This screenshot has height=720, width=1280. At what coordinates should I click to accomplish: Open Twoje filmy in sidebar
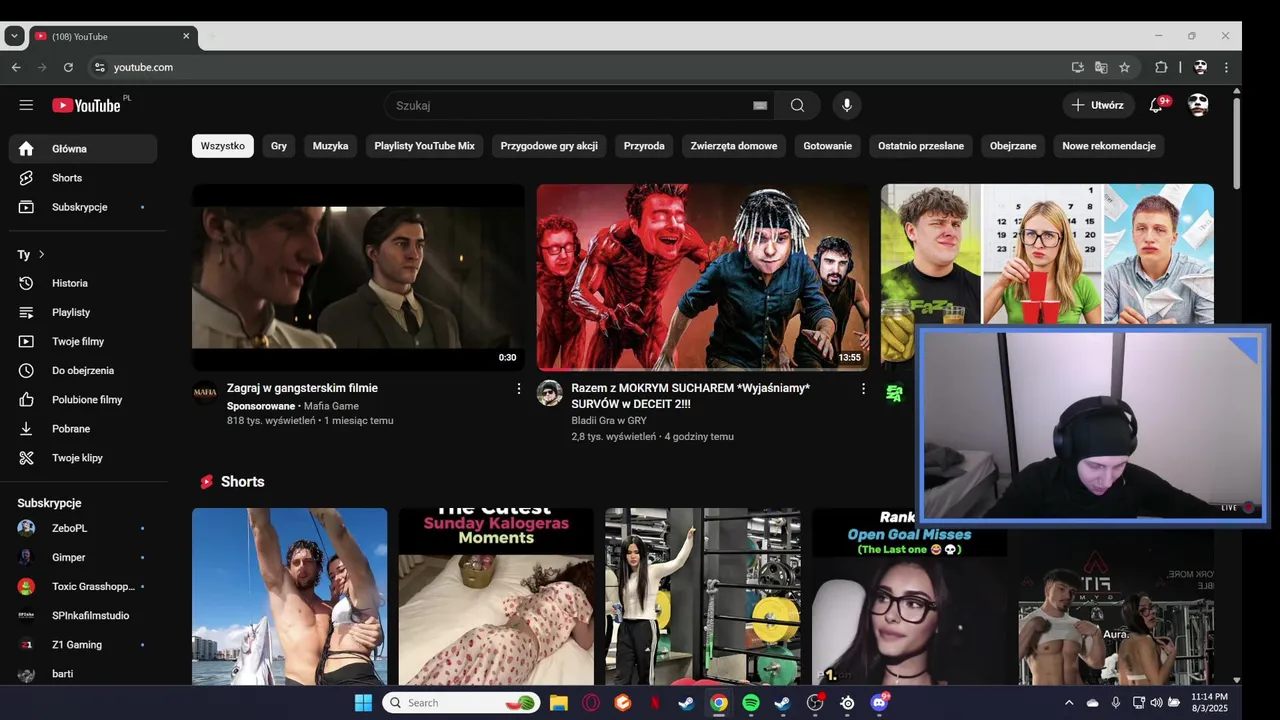point(83,341)
